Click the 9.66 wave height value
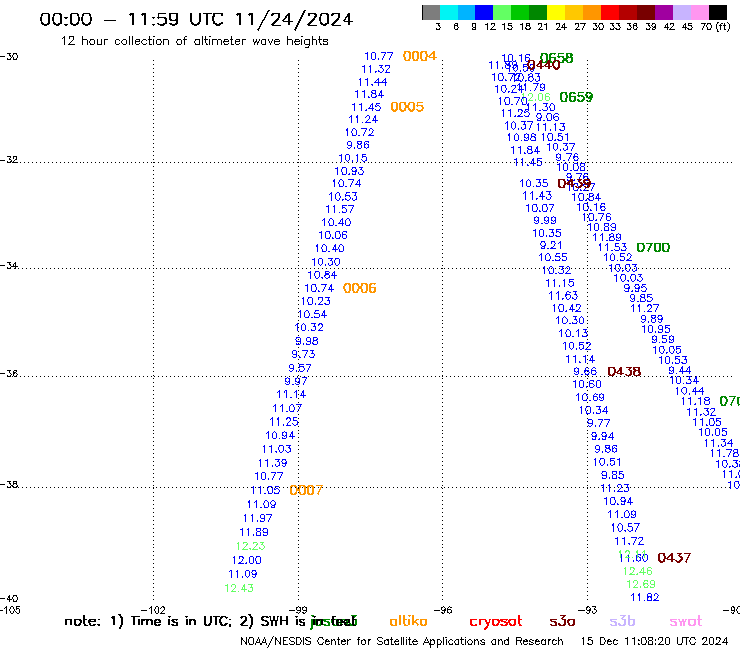The image size is (740, 650). point(585,371)
